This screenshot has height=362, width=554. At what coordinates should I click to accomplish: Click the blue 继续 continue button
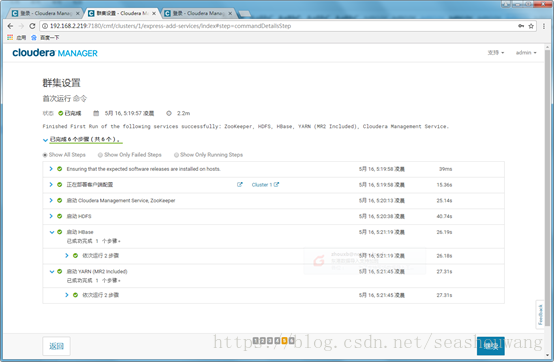pyautogui.click(x=491, y=346)
